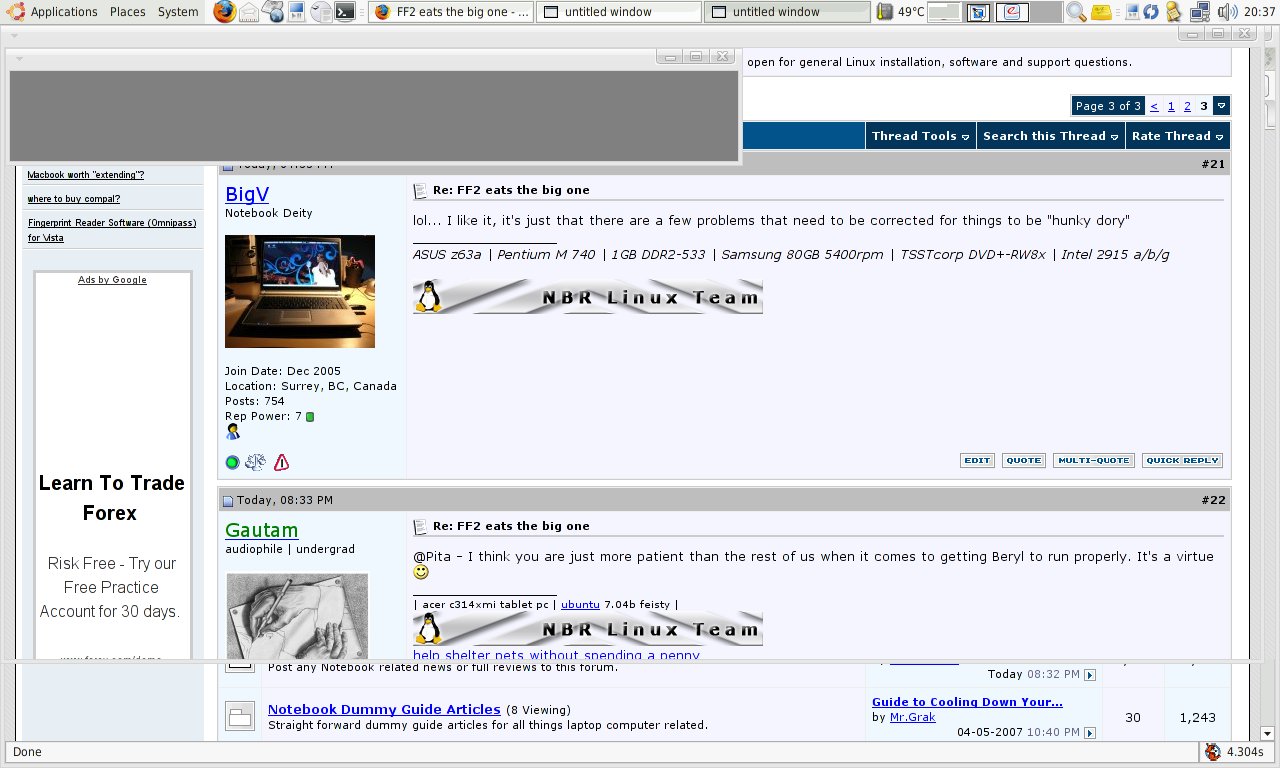Click the blue circular update arrows tray icon
This screenshot has height=768, width=1280.
tap(1151, 12)
